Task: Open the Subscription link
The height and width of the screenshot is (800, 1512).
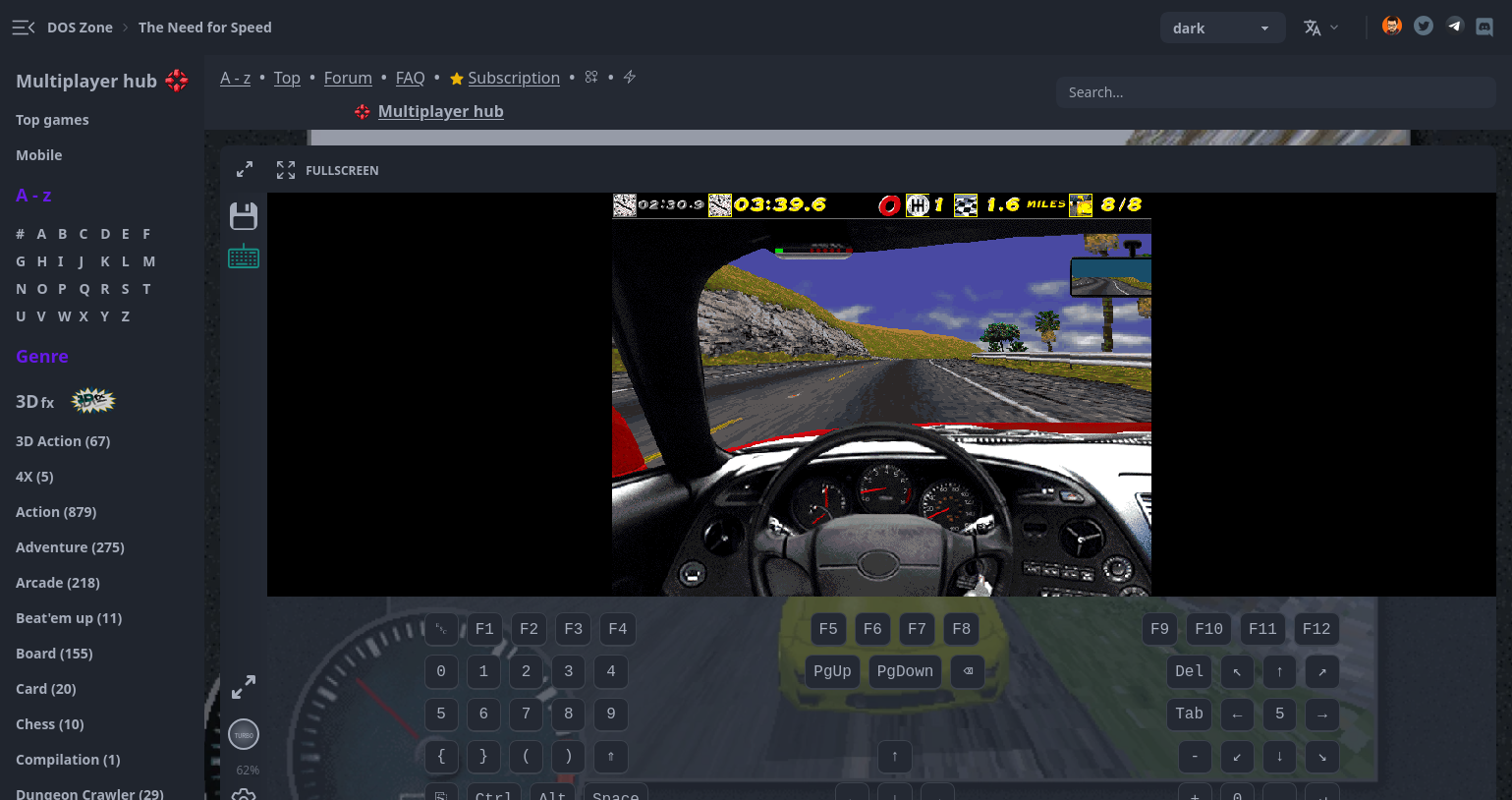Action: tap(513, 78)
